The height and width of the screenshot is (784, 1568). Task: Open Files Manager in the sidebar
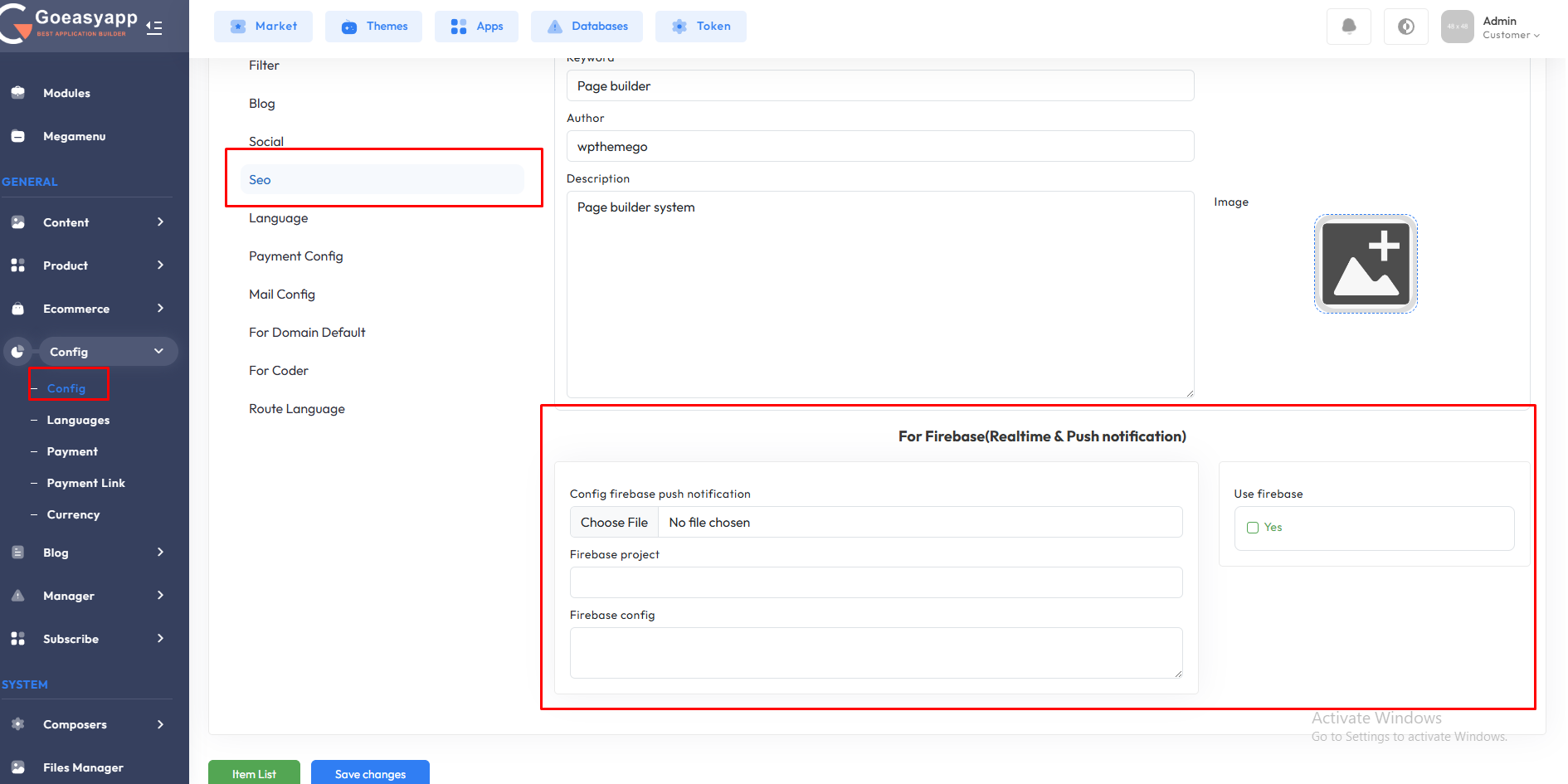click(x=83, y=767)
